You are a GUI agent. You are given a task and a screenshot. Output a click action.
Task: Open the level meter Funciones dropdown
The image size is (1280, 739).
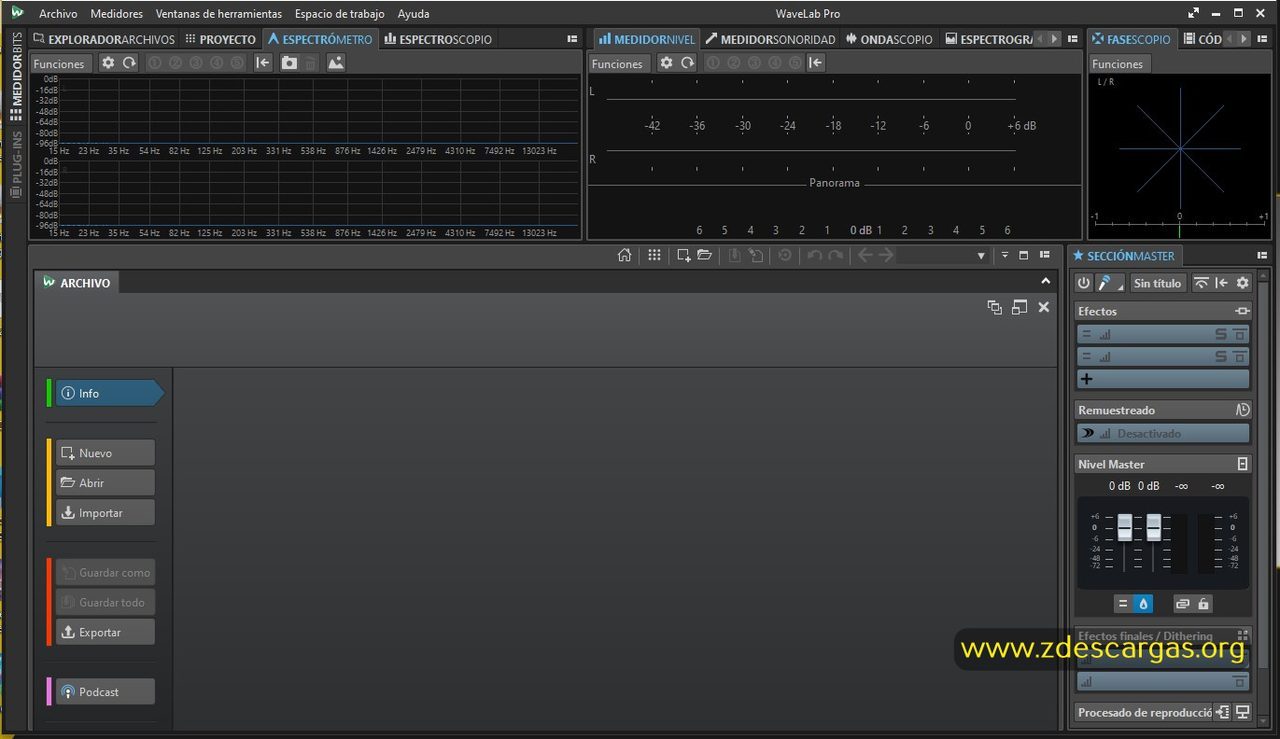pos(617,64)
